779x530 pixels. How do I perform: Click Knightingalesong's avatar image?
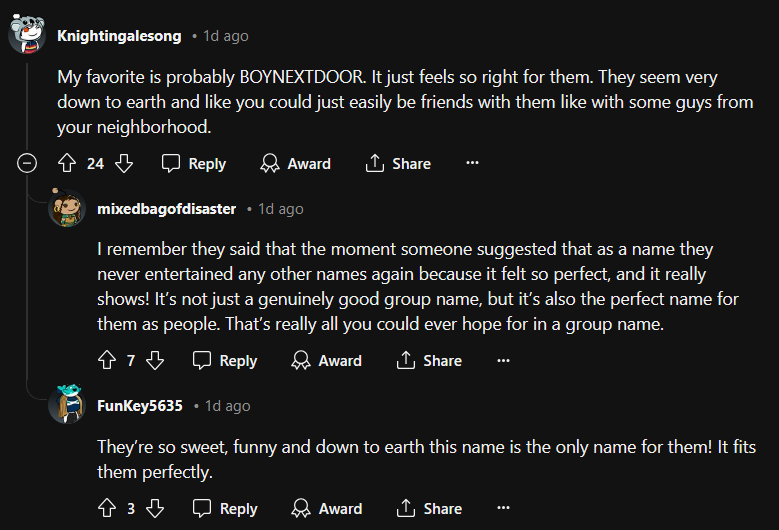point(27,35)
